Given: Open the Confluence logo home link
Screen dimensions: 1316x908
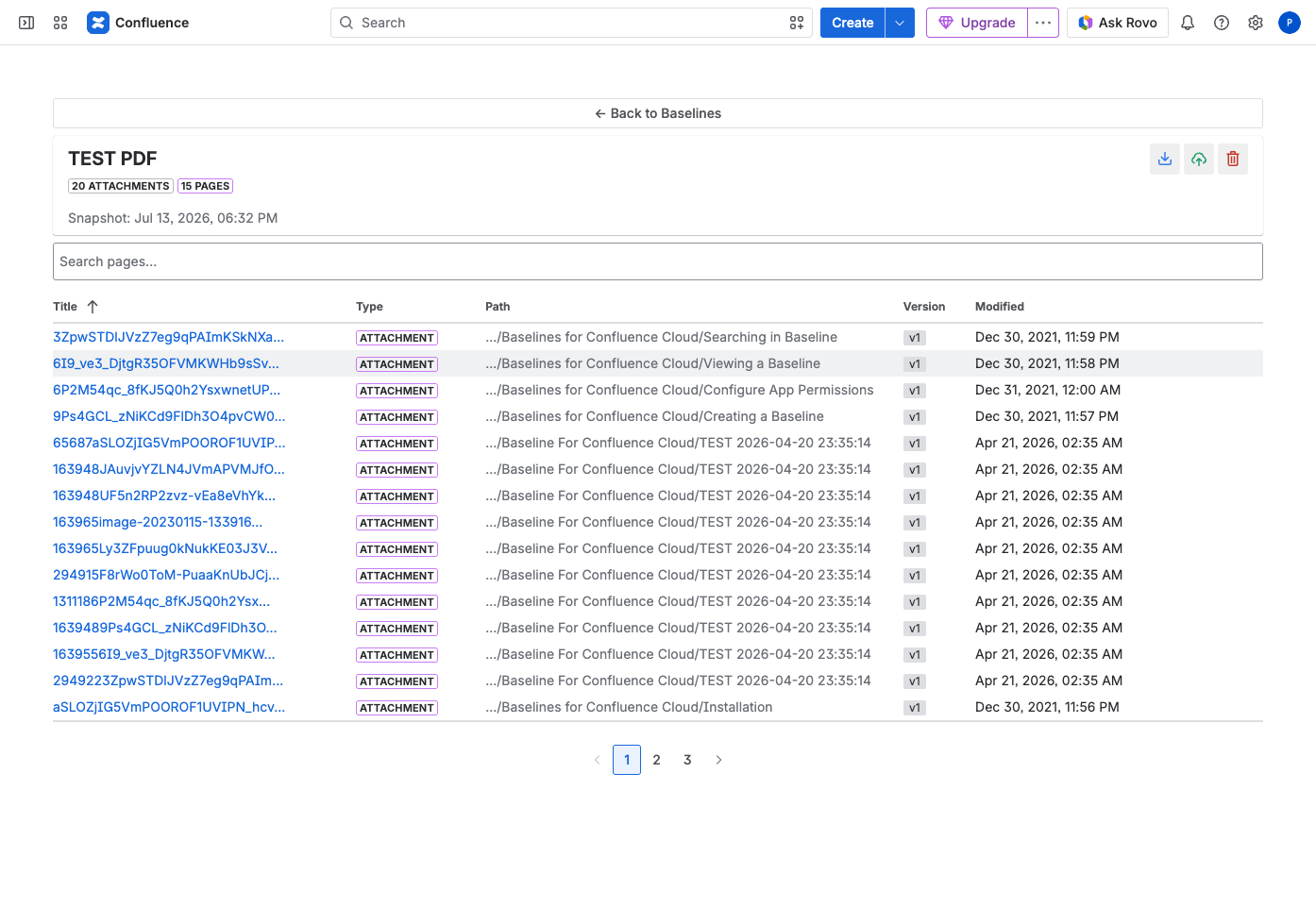Looking at the screenshot, I should point(138,23).
